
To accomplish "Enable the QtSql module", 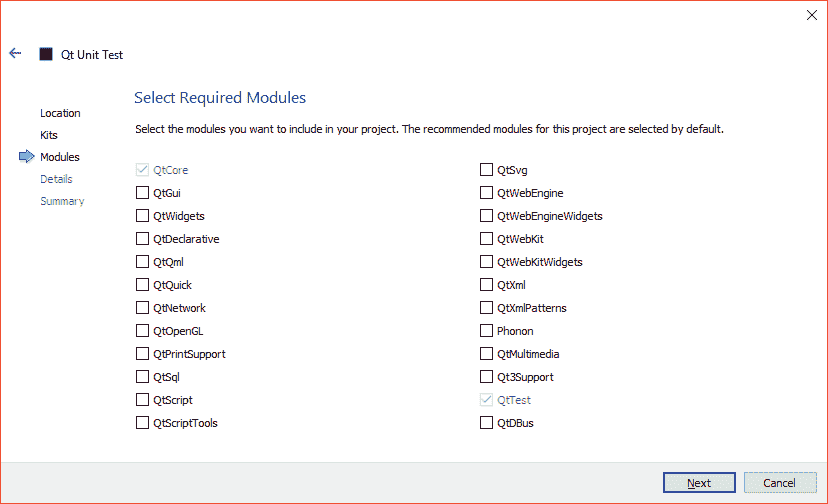I will pos(142,377).
